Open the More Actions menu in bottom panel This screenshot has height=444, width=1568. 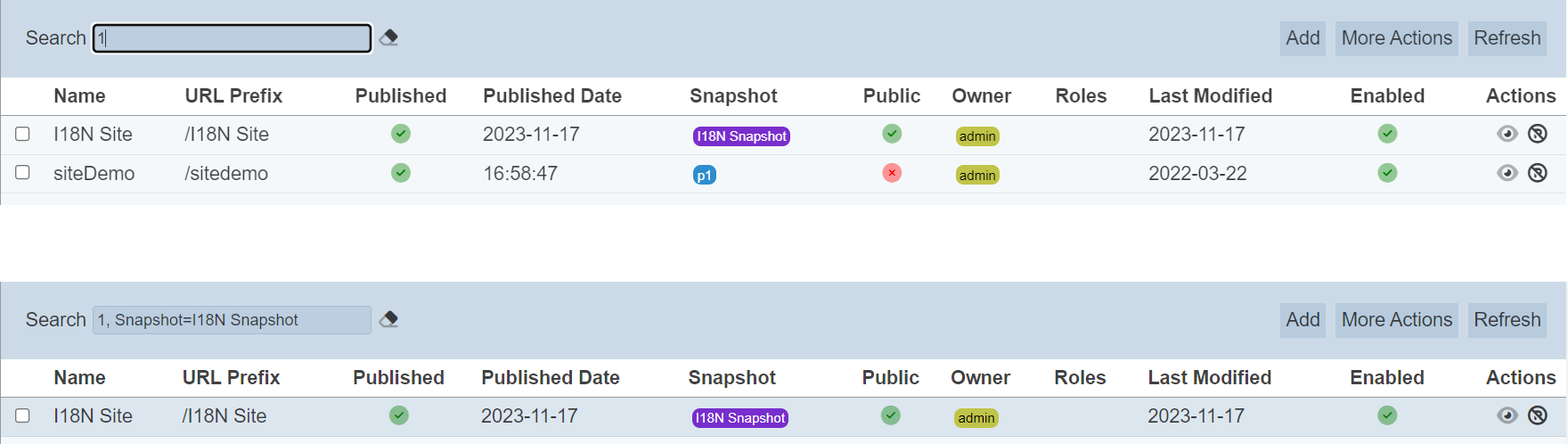pyautogui.click(x=1396, y=320)
